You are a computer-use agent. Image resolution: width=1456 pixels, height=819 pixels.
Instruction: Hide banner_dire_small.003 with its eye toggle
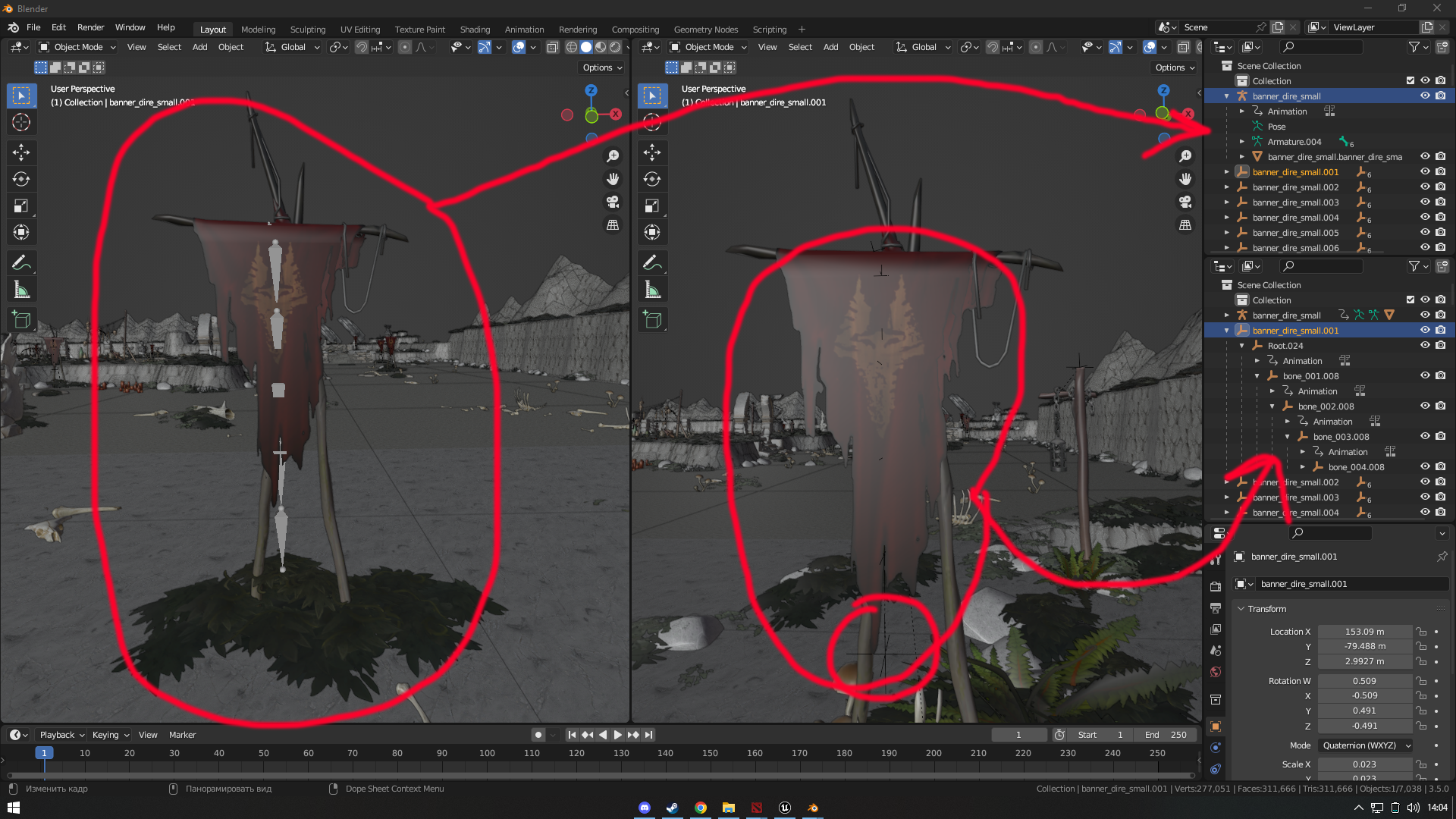pos(1425,202)
